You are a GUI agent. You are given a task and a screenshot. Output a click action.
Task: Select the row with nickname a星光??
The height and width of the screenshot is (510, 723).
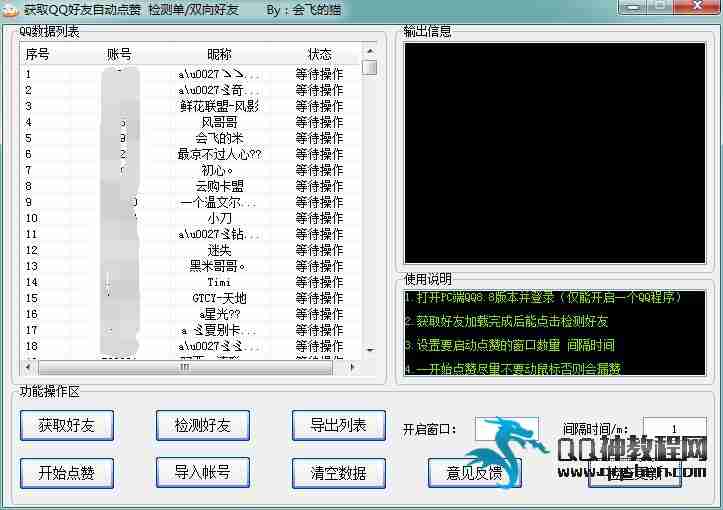191,314
